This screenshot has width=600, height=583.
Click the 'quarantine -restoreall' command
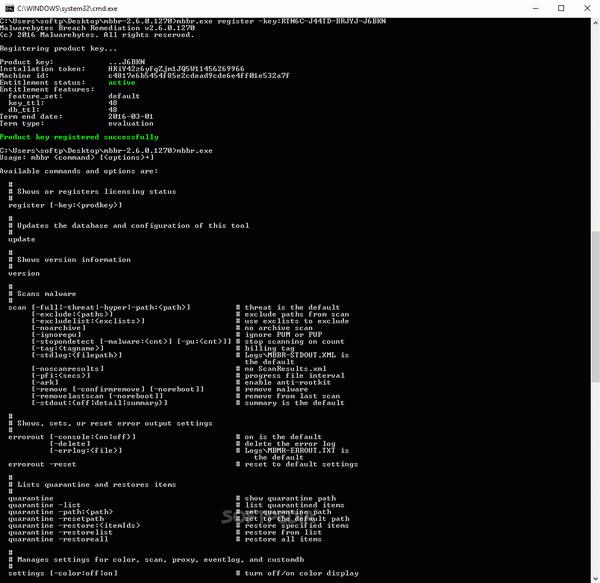(58, 539)
